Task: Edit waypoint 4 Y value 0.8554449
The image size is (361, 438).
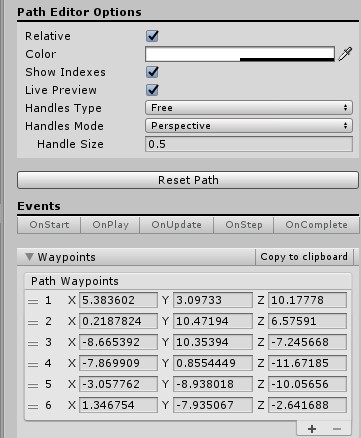Action: 213,363
